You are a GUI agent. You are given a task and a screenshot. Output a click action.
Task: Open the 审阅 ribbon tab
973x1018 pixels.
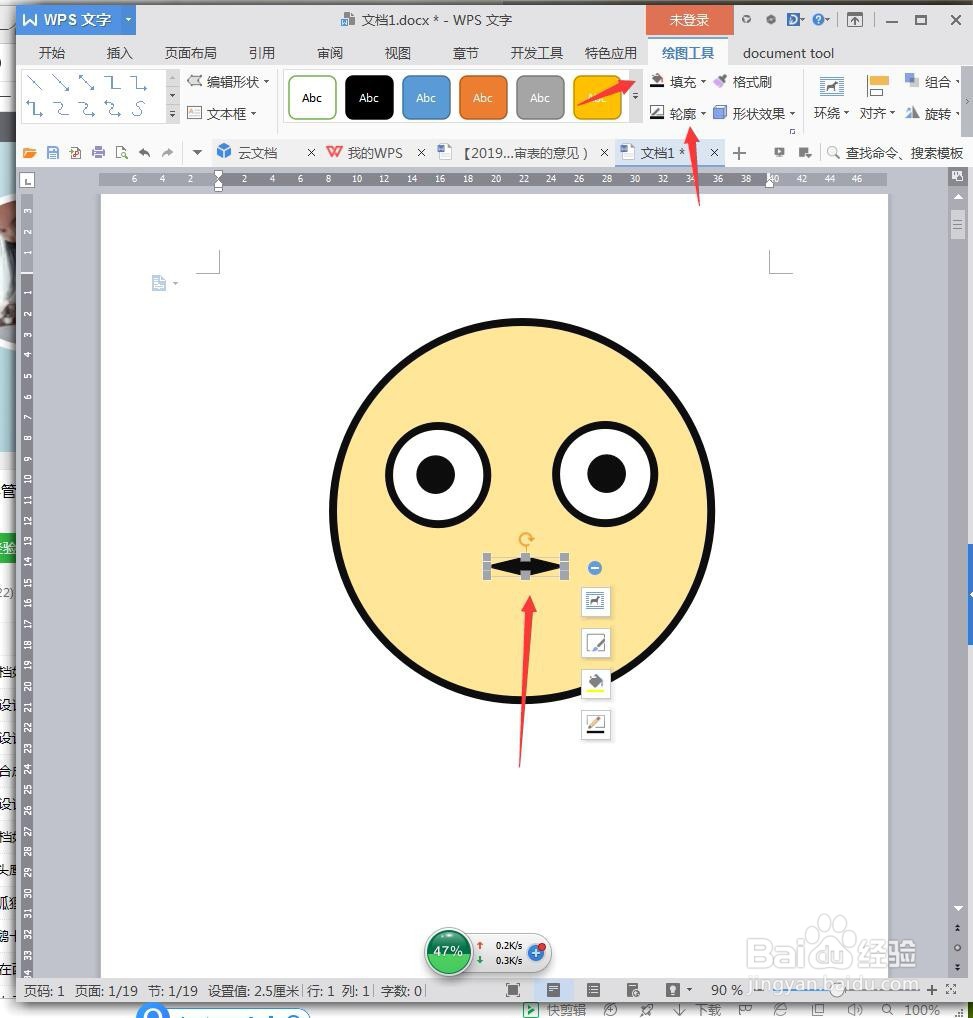tap(330, 53)
